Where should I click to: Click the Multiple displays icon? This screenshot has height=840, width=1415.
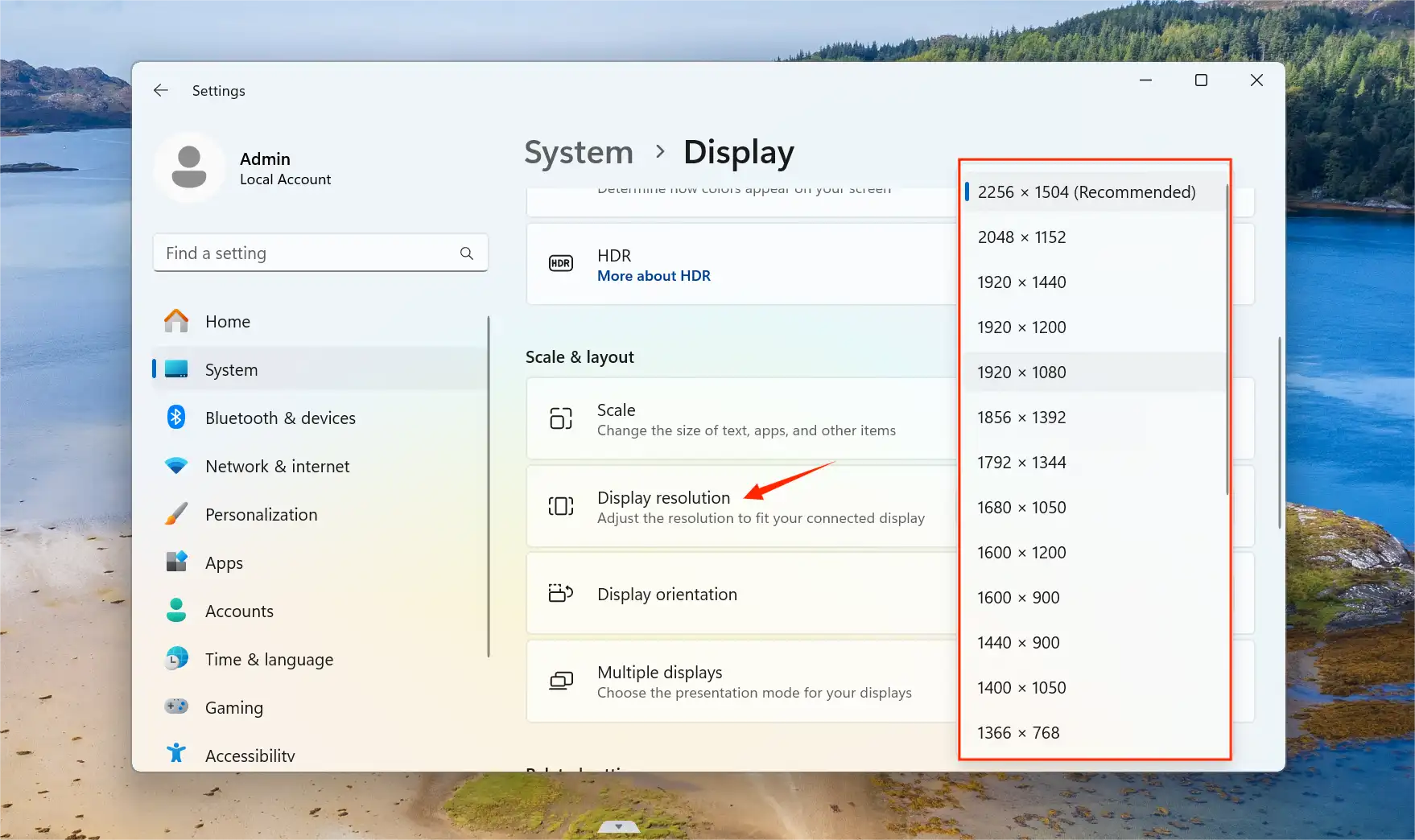click(x=561, y=681)
